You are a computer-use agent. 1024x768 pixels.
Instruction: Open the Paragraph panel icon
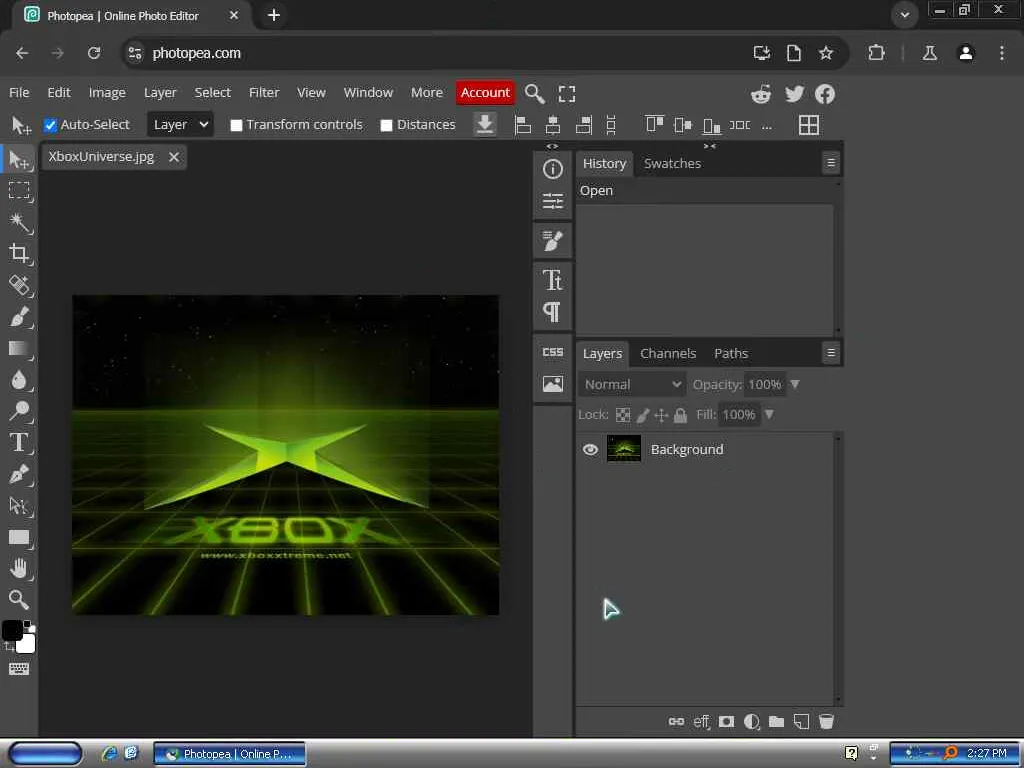click(552, 312)
